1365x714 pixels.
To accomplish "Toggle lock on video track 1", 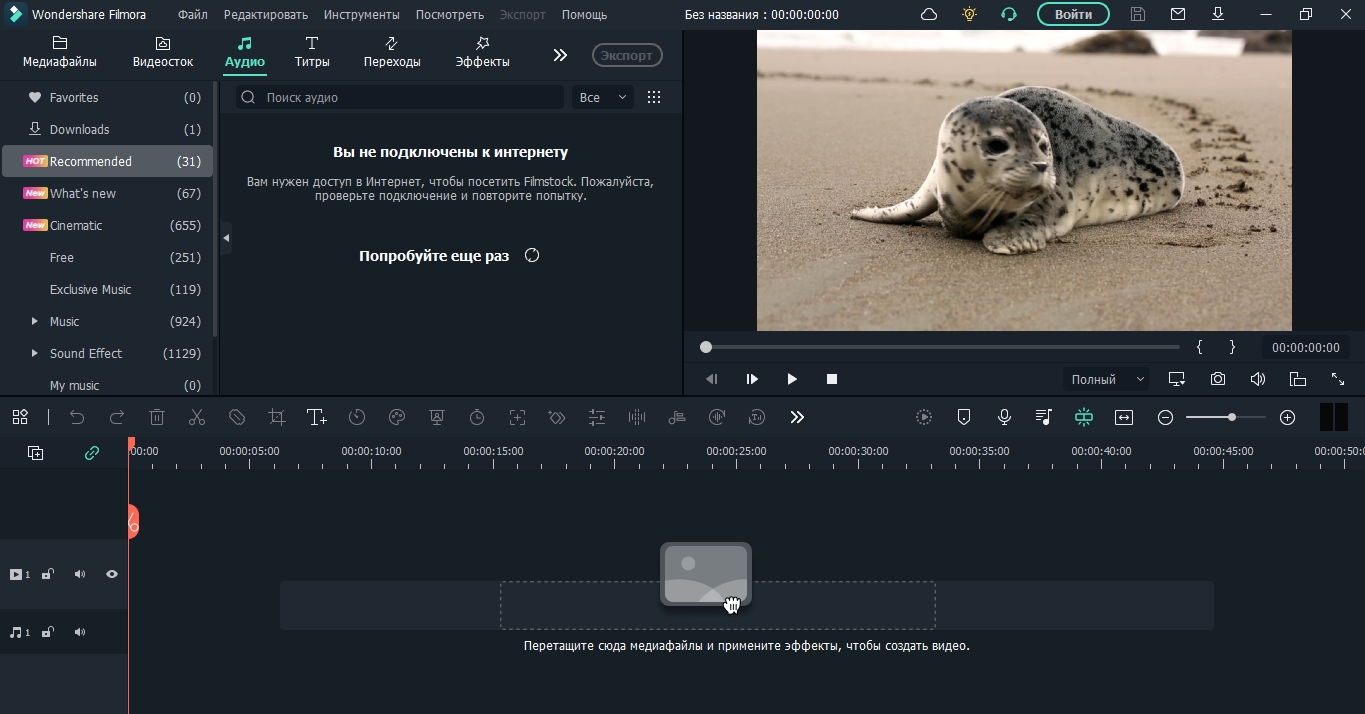I will tap(48, 574).
